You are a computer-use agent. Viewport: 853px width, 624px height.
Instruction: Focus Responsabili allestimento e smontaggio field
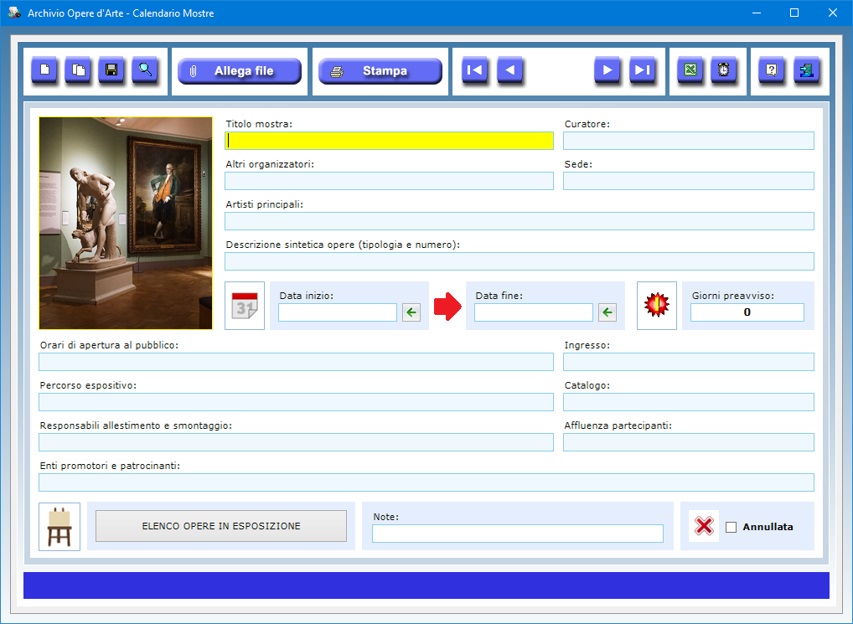[296, 442]
